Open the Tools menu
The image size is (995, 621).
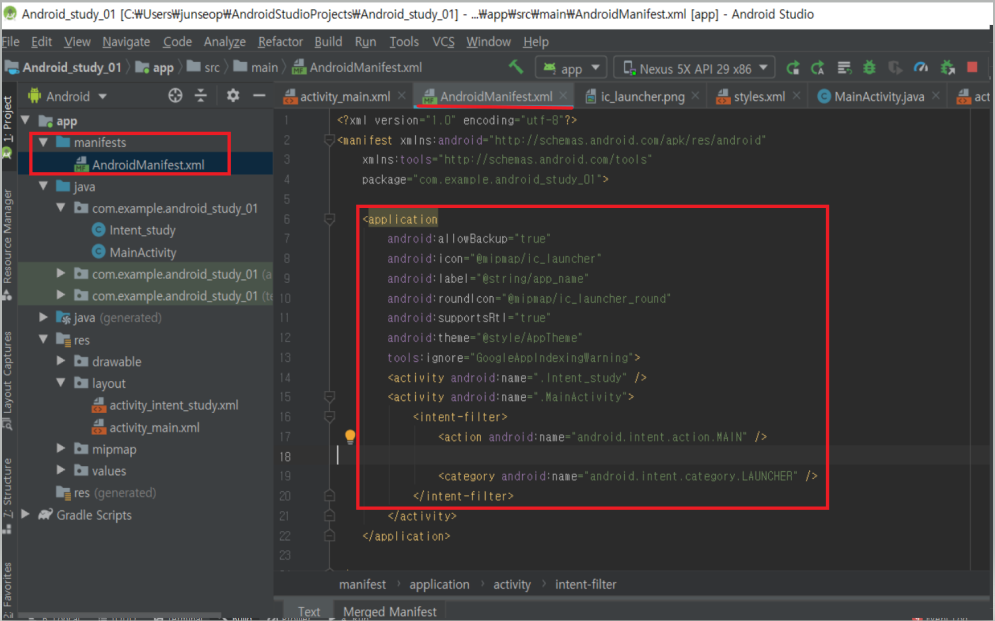pyautogui.click(x=404, y=42)
